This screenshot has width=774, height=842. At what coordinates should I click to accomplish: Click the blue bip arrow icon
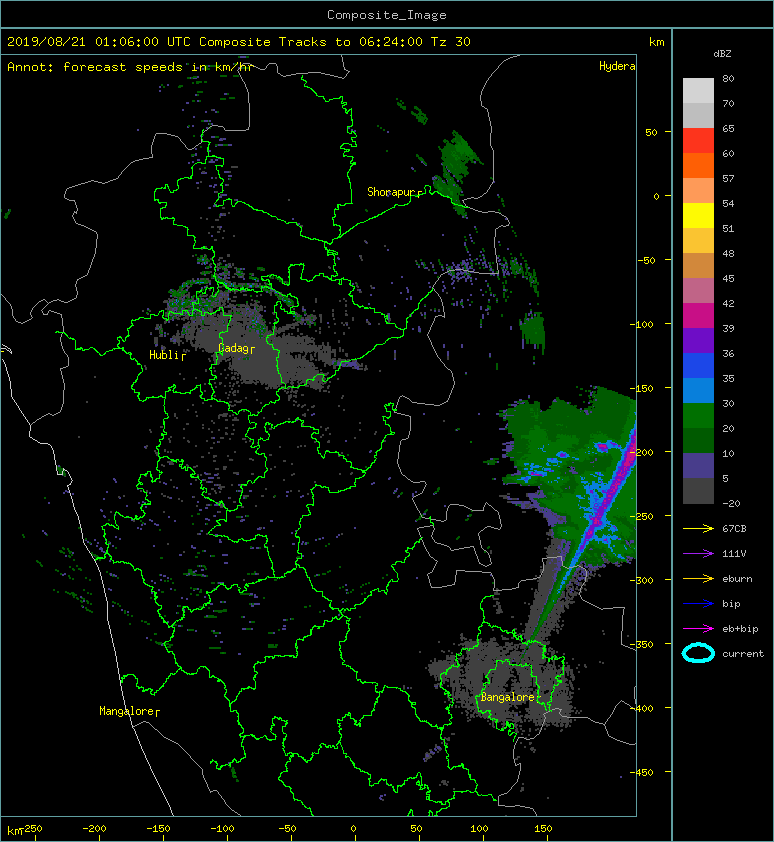(698, 604)
